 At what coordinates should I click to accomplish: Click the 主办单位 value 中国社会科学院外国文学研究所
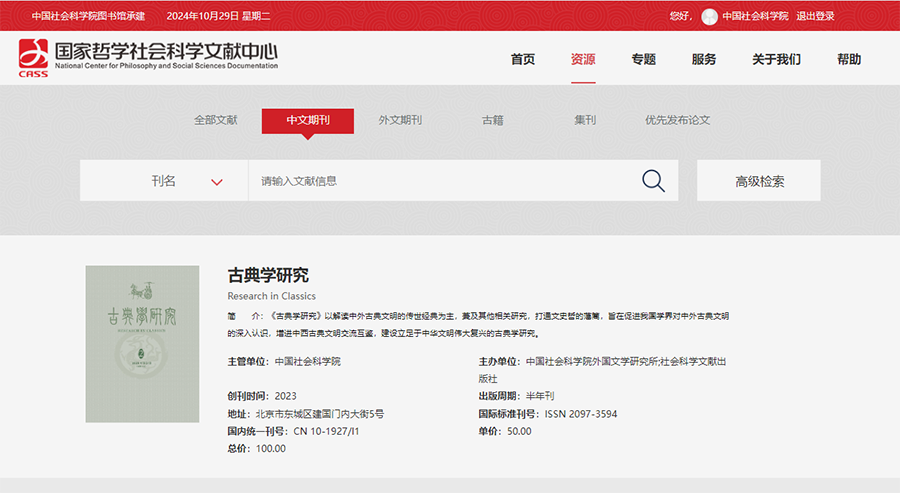tap(591, 362)
